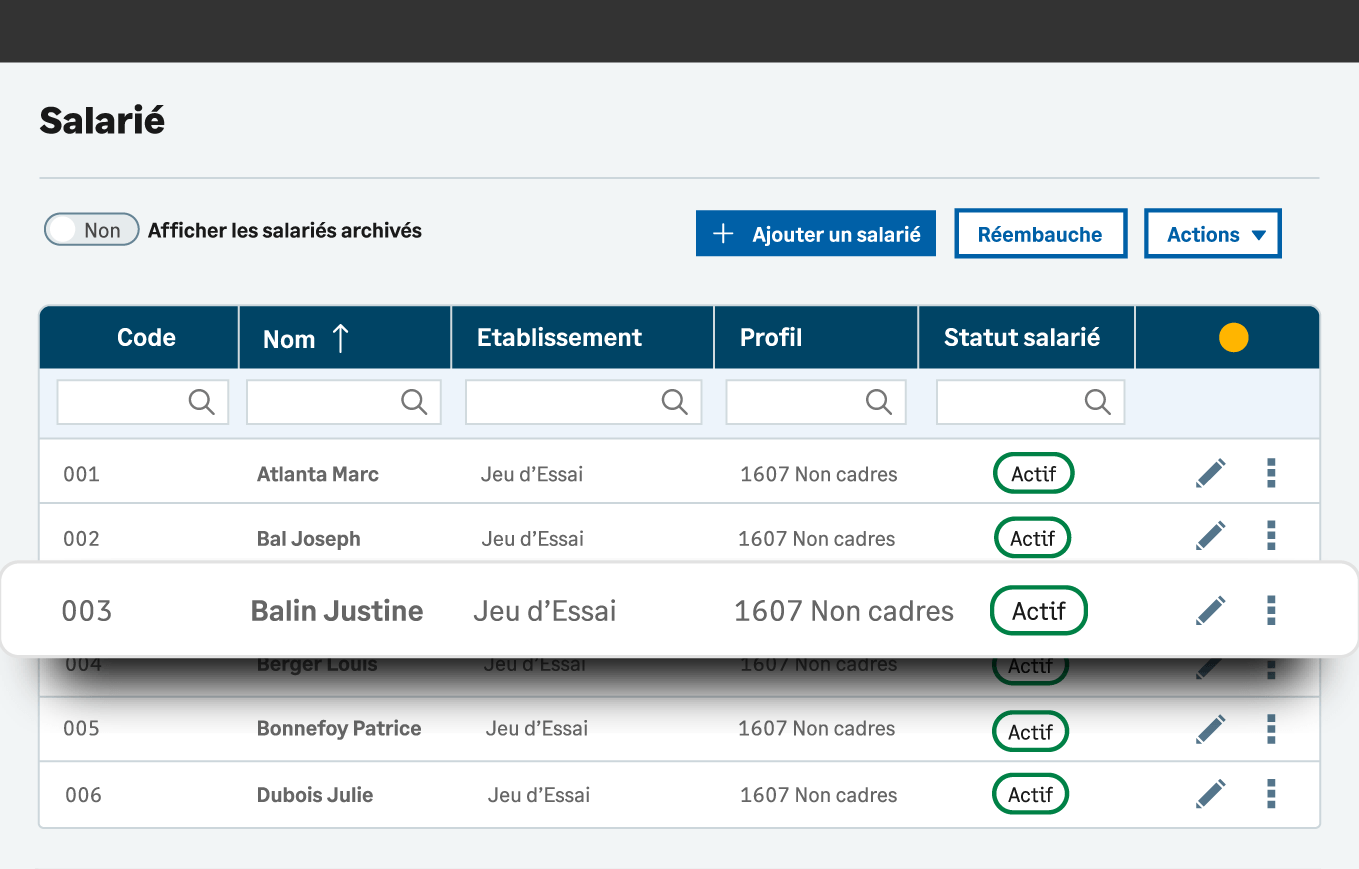The image size is (1359, 869).
Task: Open three-dot menu for Balin Justine
Action: click(1271, 610)
